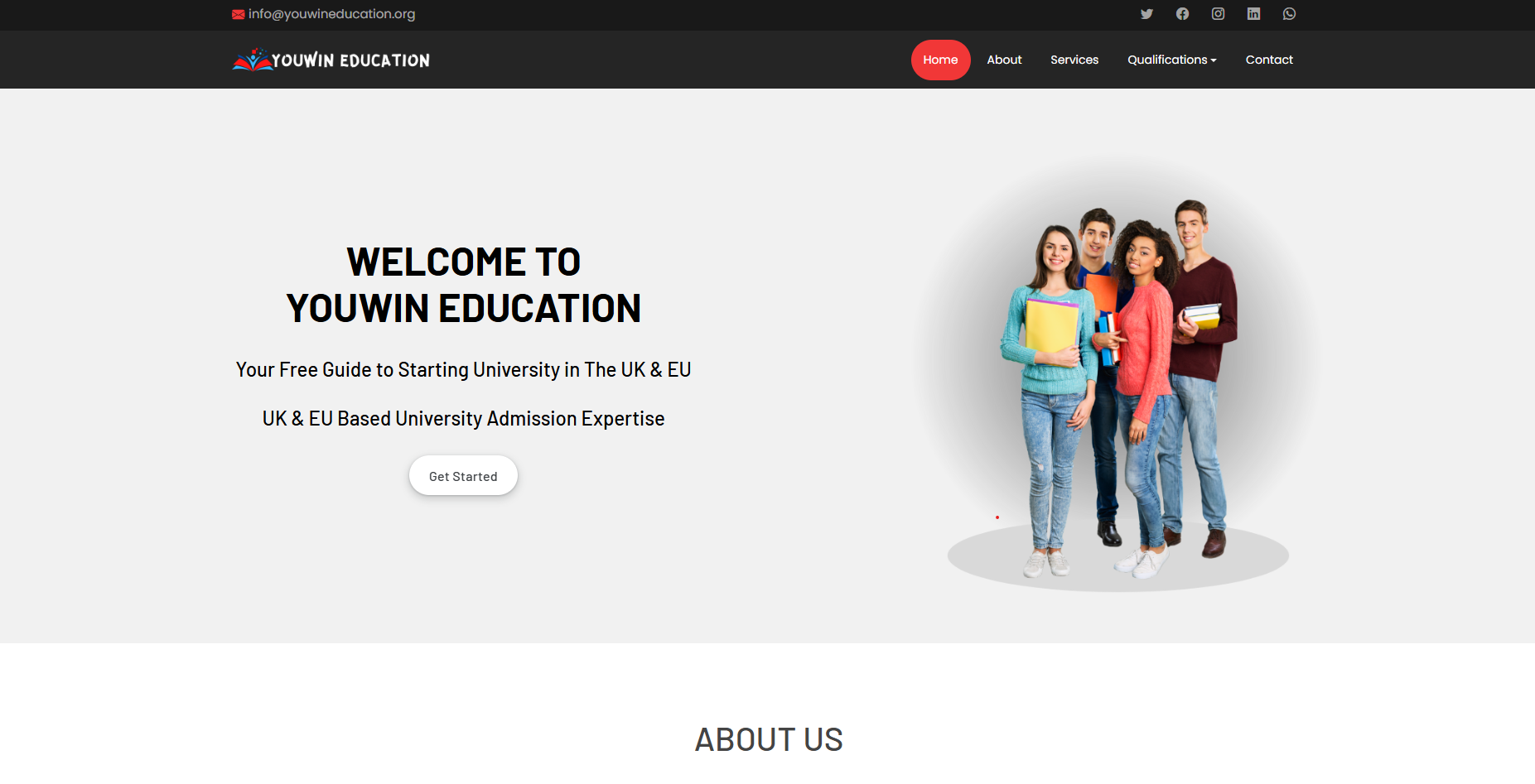The image size is (1535, 784).
Task: Click the Get Started button
Action: click(463, 476)
